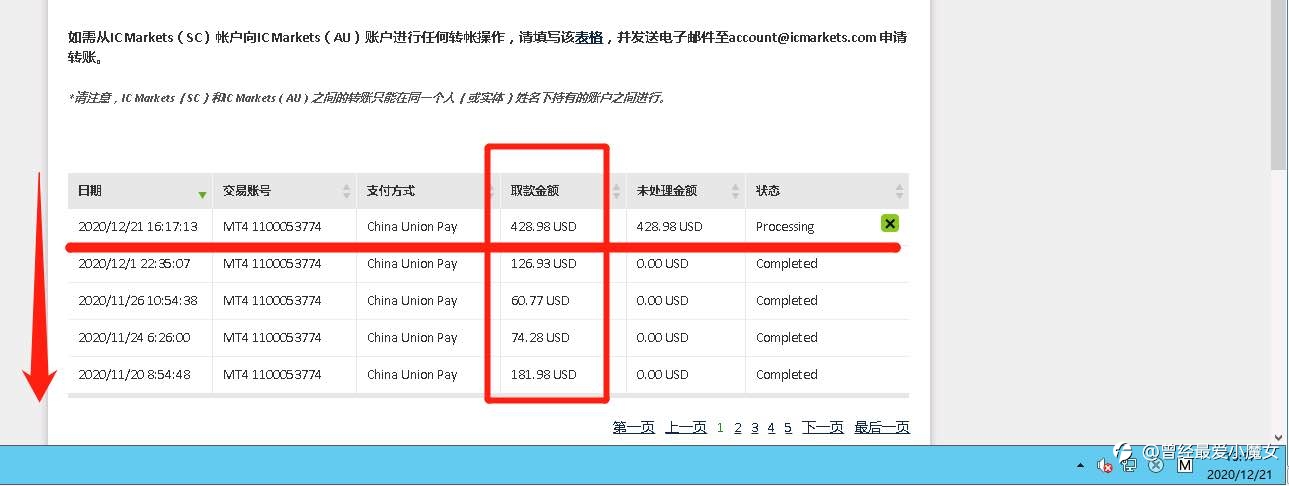The image size is (1289, 486).
Task: Go to 第一页 of withdrawal history
Action: click(x=634, y=427)
